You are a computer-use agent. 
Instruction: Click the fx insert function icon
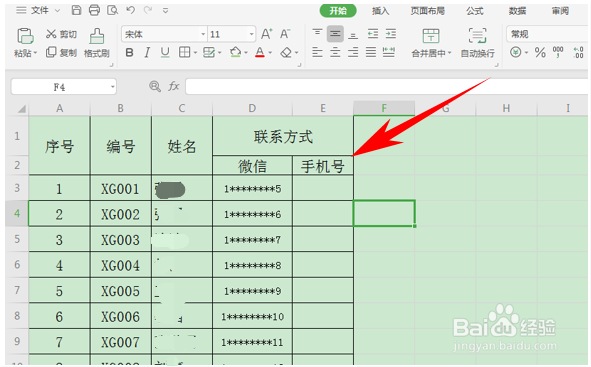click(x=173, y=86)
